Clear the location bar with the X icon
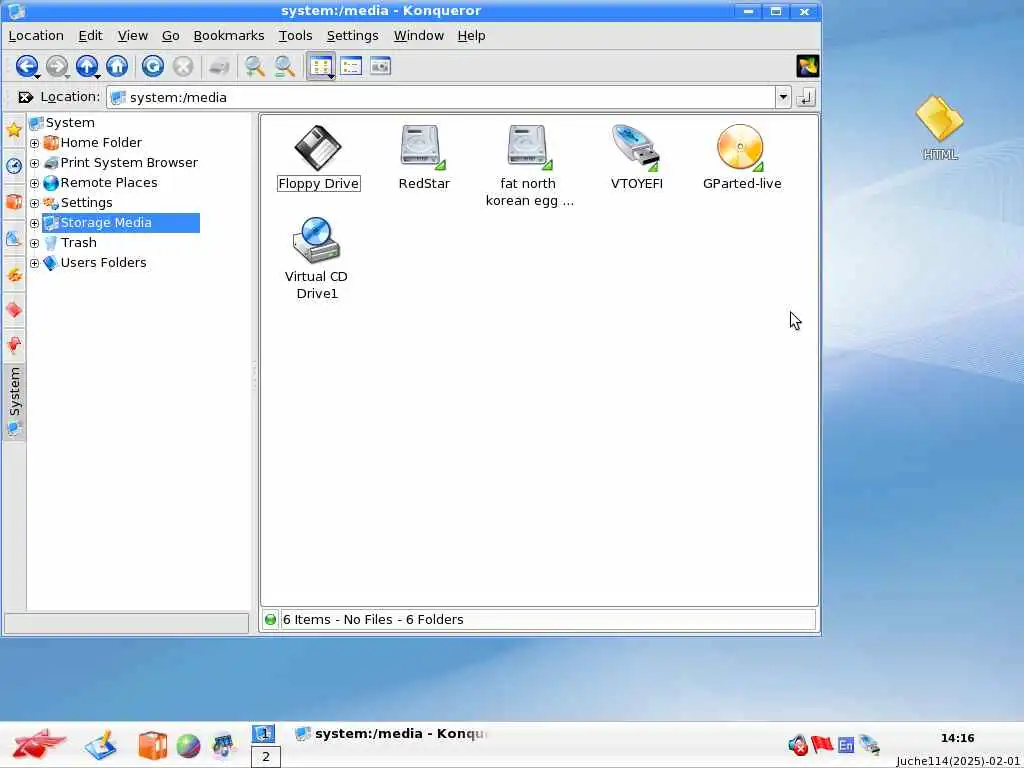Image resolution: width=1024 pixels, height=768 pixels. pyautogui.click(x=25, y=97)
